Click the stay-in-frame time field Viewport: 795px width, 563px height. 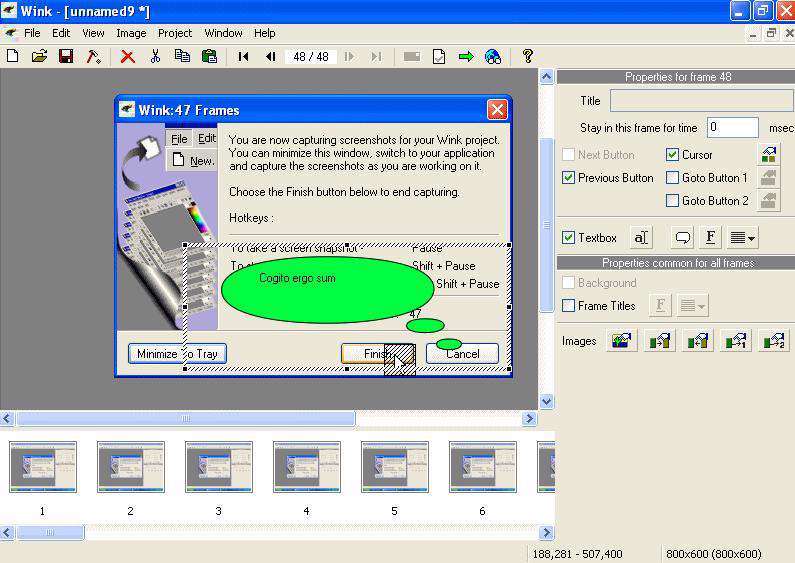click(x=733, y=127)
